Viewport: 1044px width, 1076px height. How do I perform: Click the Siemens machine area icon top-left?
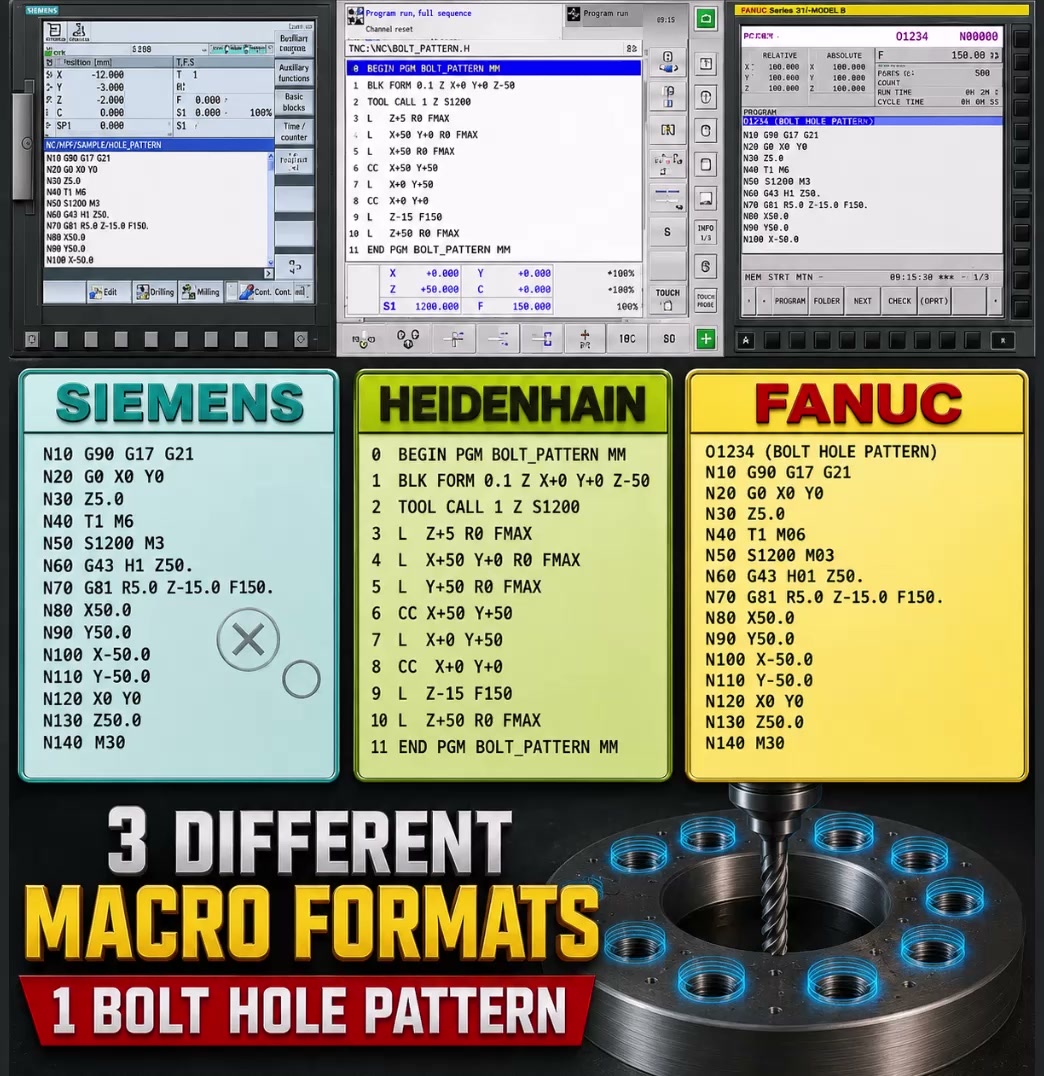click(x=55, y=30)
